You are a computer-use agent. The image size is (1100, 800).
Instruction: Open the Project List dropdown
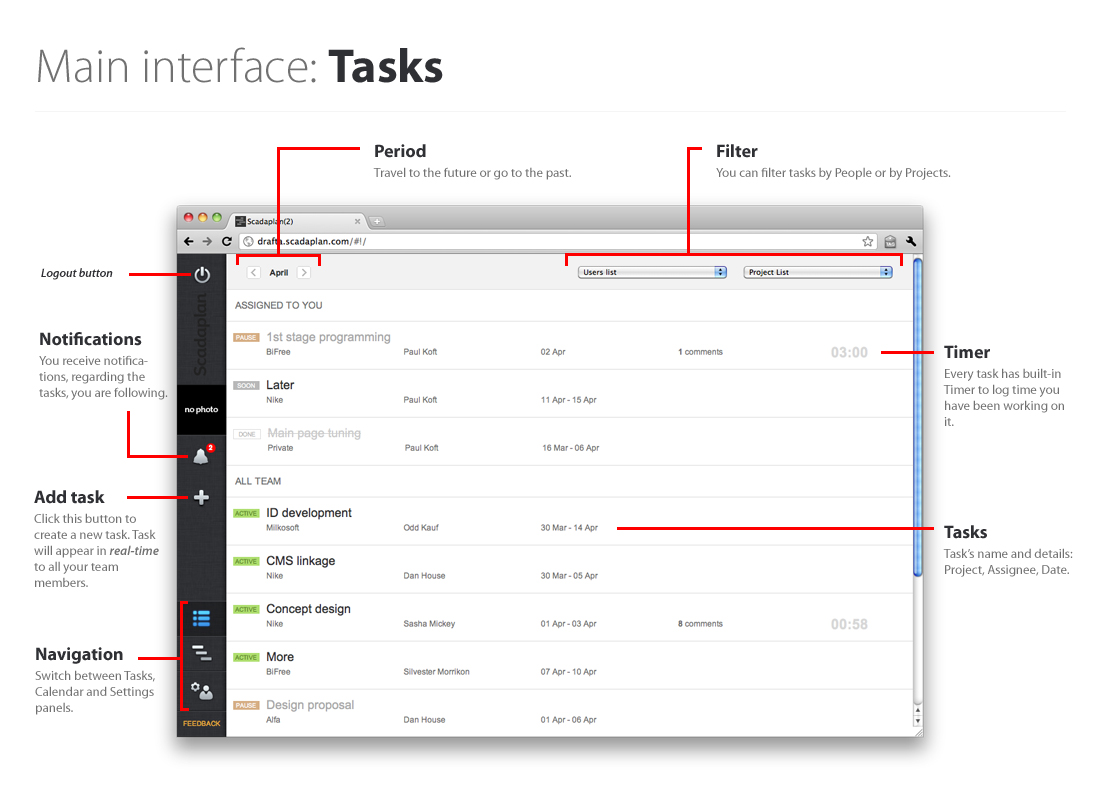click(818, 271)
